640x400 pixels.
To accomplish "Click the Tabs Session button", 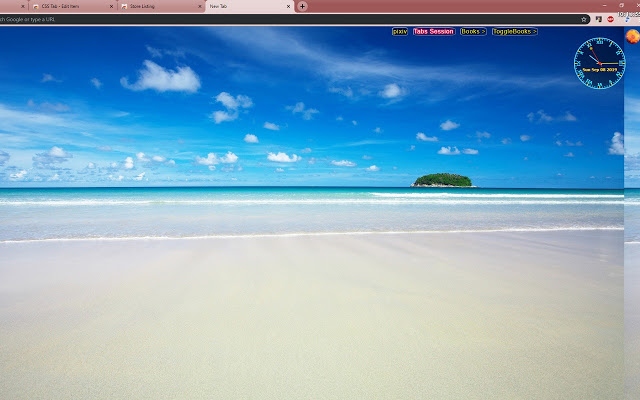I will [x=433, y=32].
